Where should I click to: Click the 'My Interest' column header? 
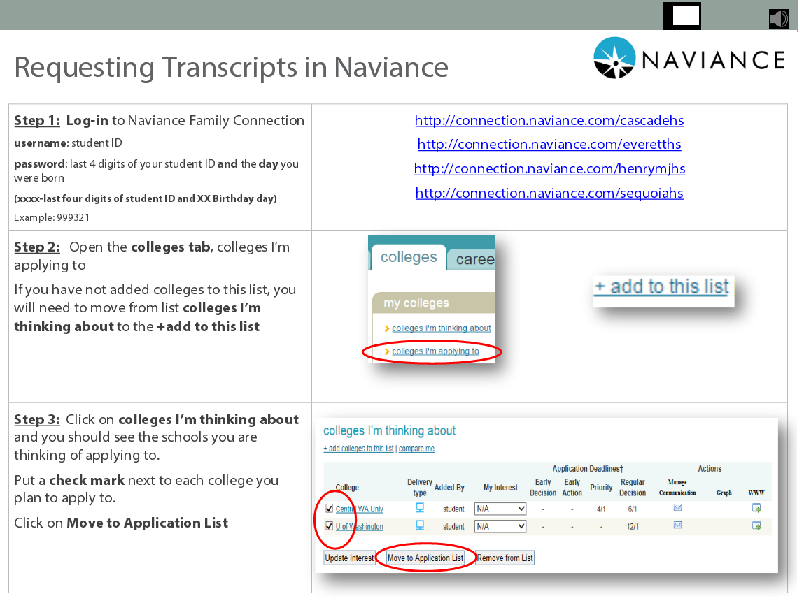point(501,487)
